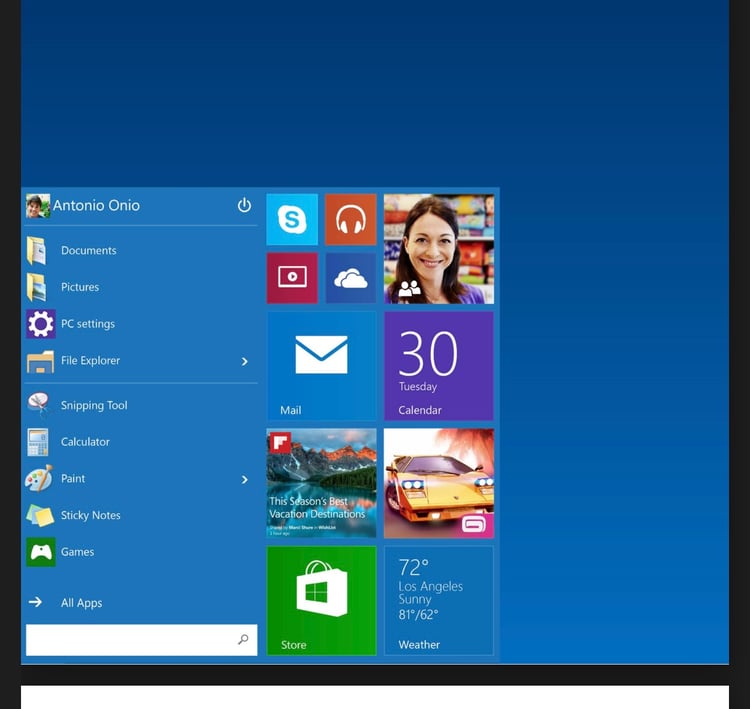Open the Video tile
The image size is (750, 709).
tap(292, 278)
